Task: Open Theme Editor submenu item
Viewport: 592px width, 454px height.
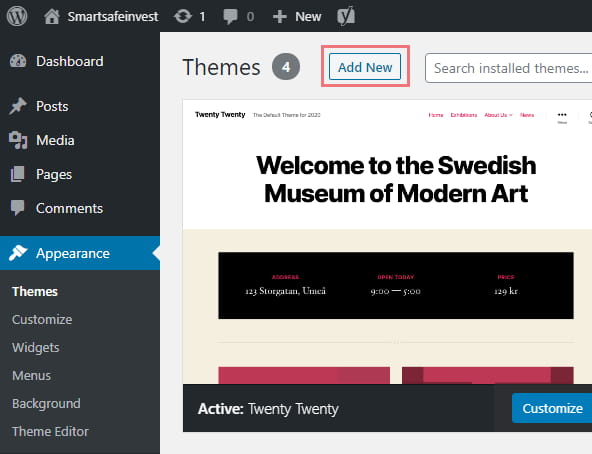Action: (50, 431)
